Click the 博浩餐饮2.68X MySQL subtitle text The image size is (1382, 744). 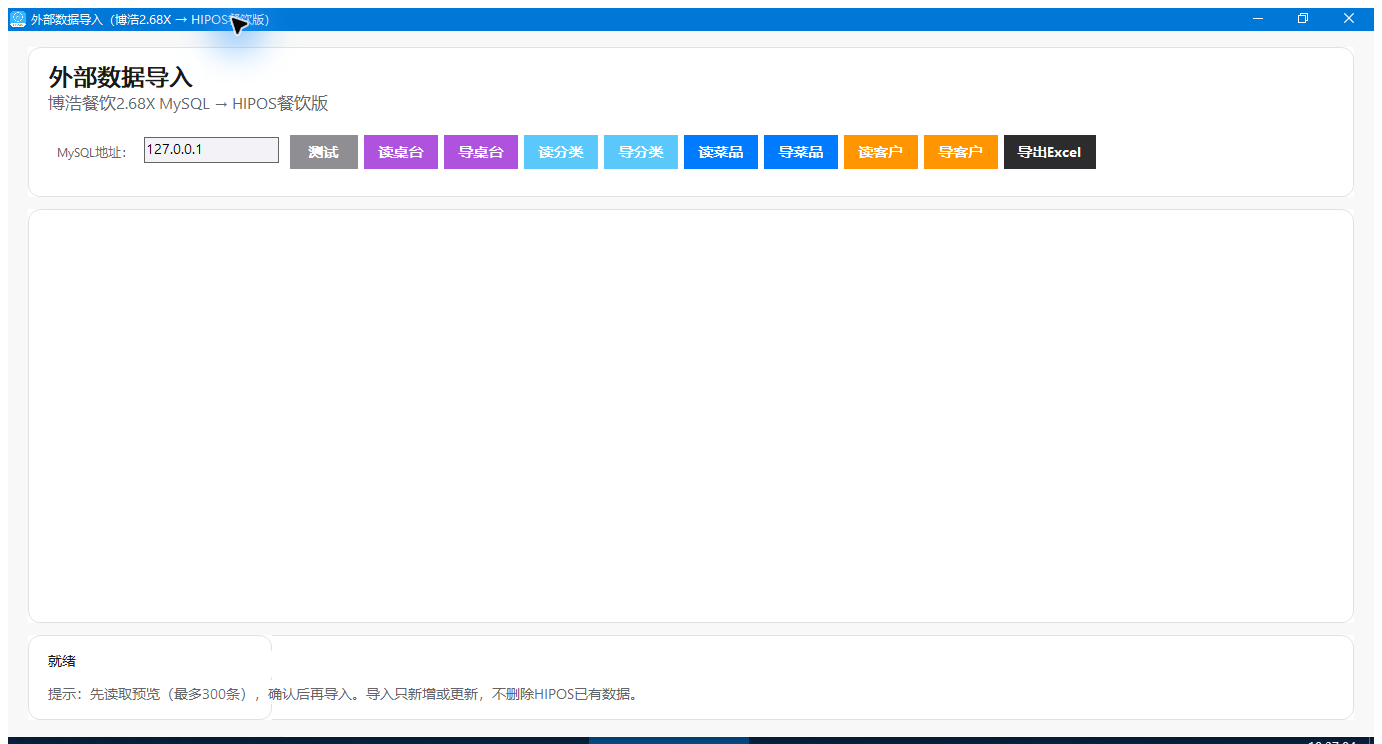(188, 103)
